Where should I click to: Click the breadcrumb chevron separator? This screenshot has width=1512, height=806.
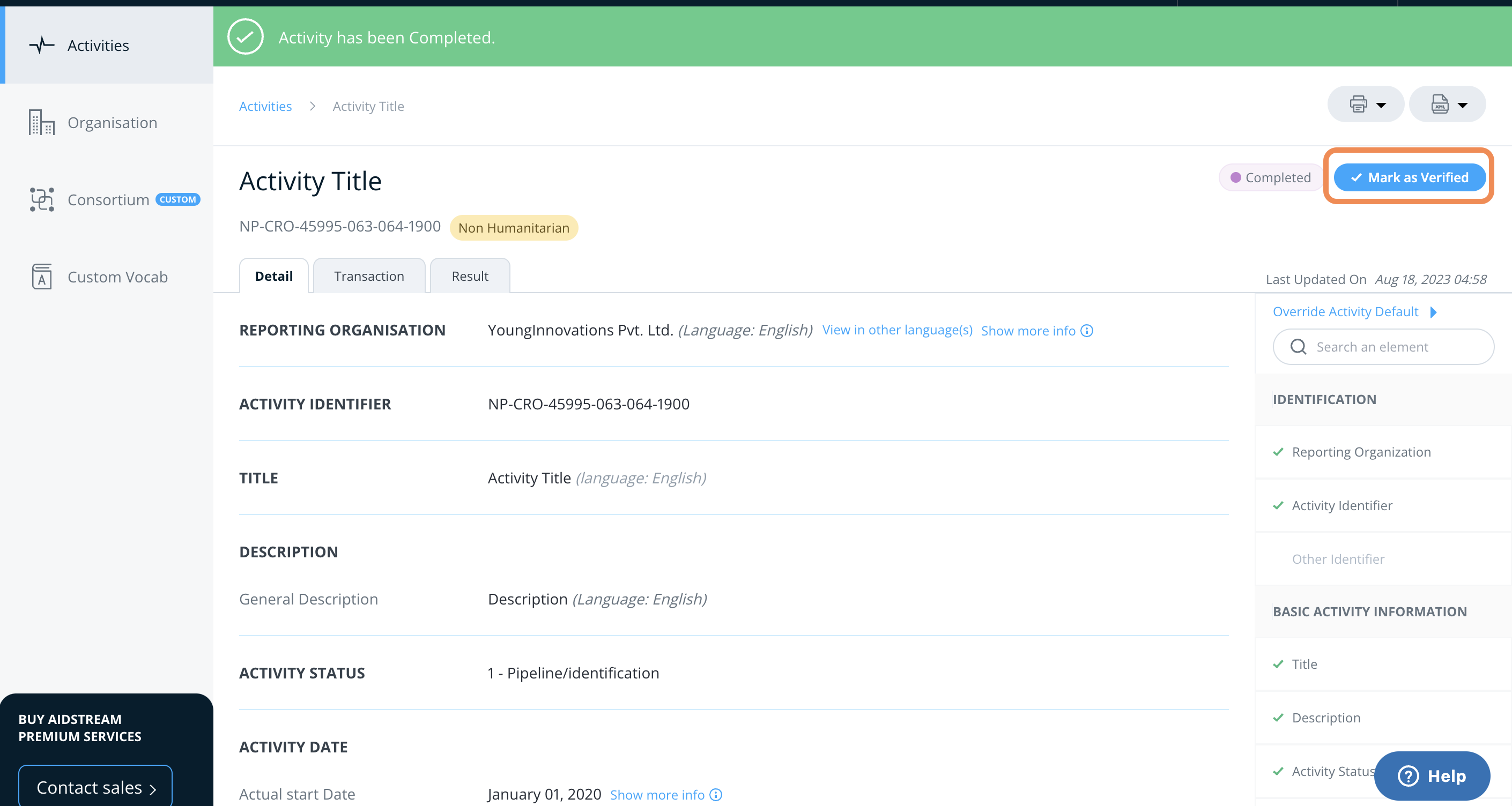pyautogui.click(x=312, y=106)
